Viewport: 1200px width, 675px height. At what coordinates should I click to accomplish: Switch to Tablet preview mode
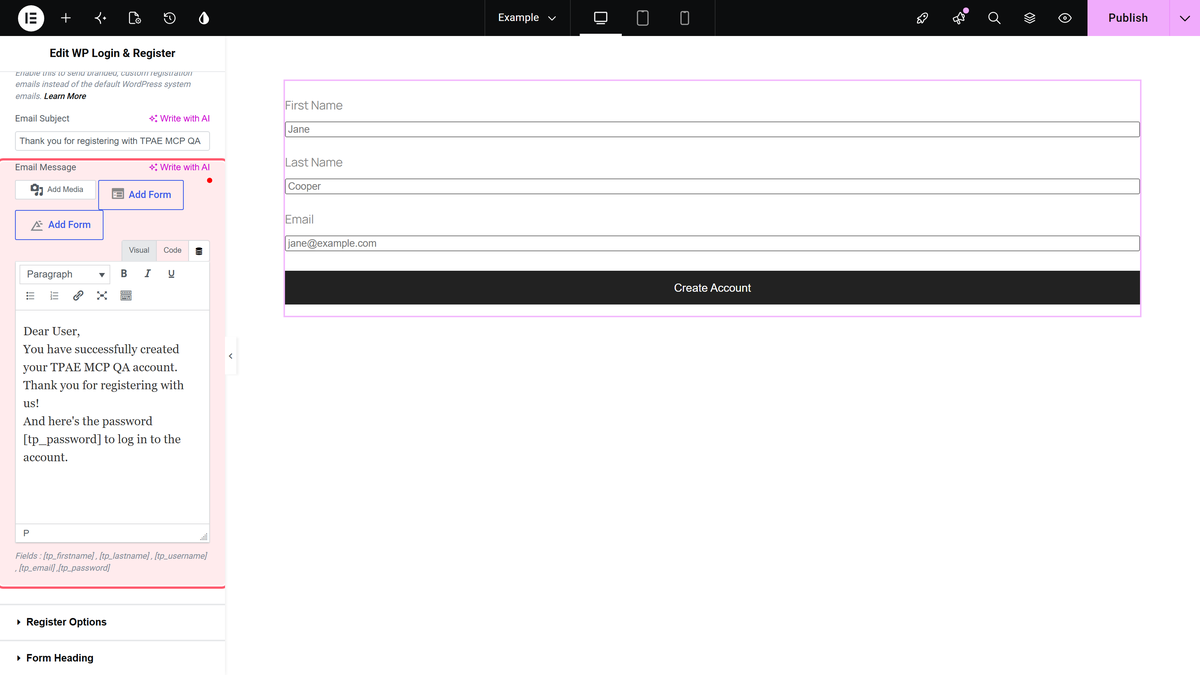coord(643,18)
